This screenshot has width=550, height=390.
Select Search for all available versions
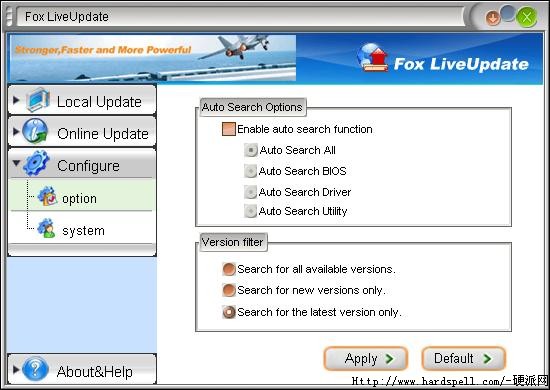pos(229,269)
